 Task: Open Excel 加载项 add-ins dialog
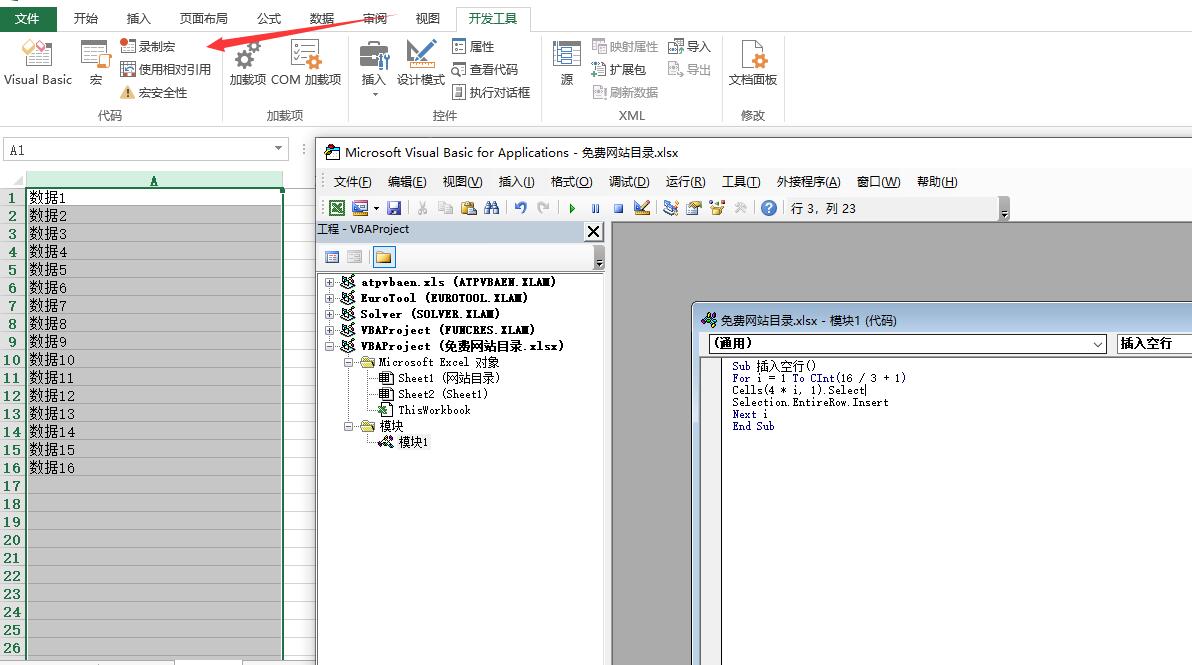248,63
